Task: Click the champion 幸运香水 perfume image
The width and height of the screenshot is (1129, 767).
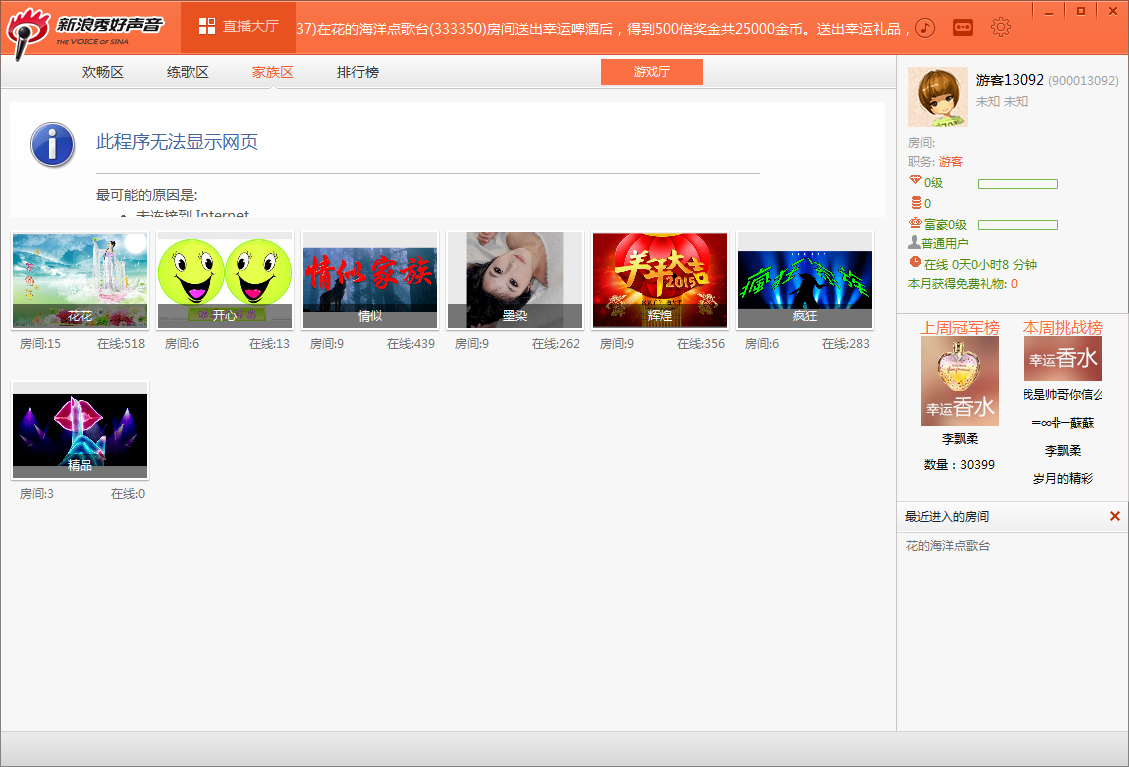Action: (x=960, y=381)
